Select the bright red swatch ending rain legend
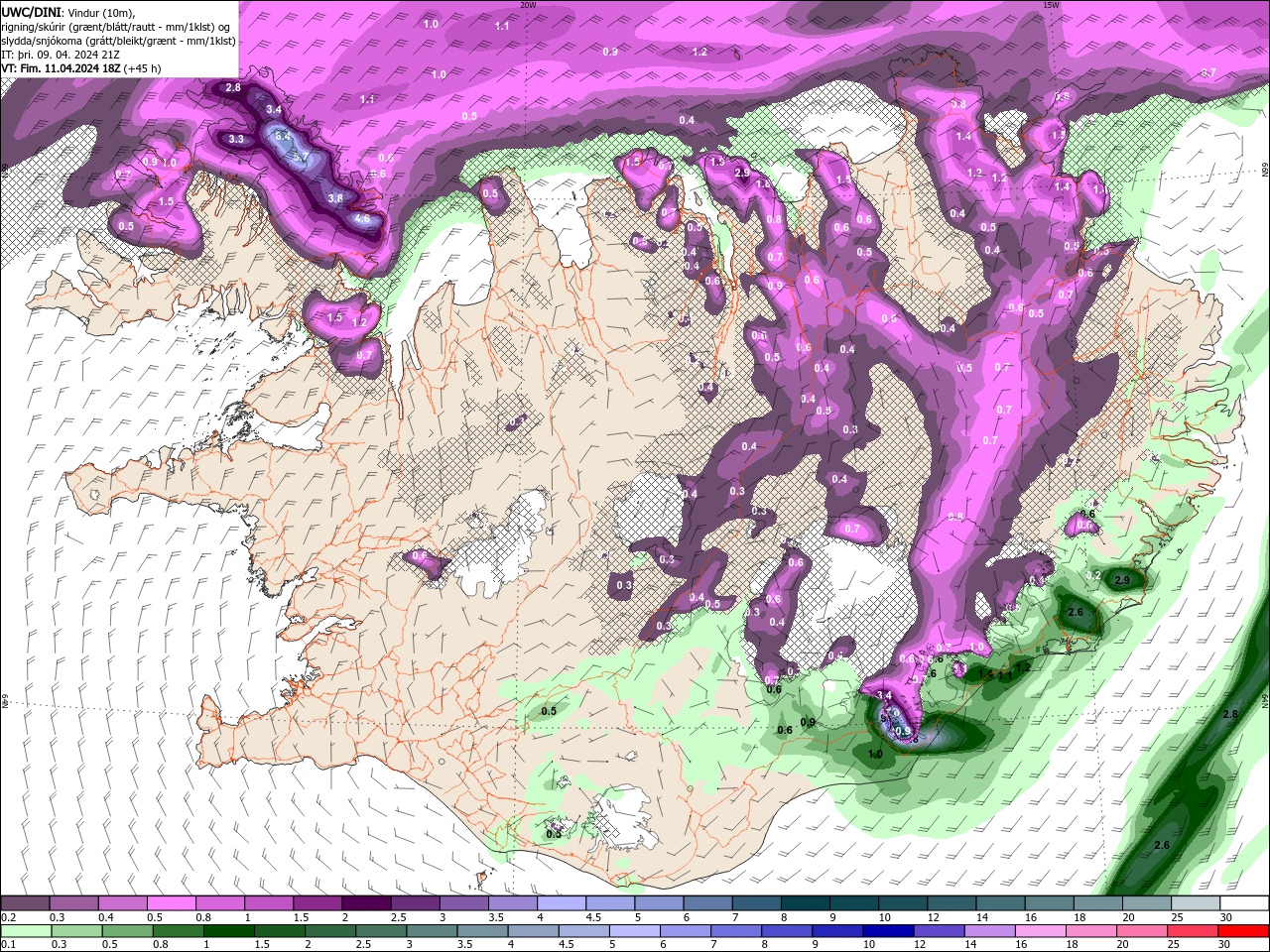 coord(1243,931)
